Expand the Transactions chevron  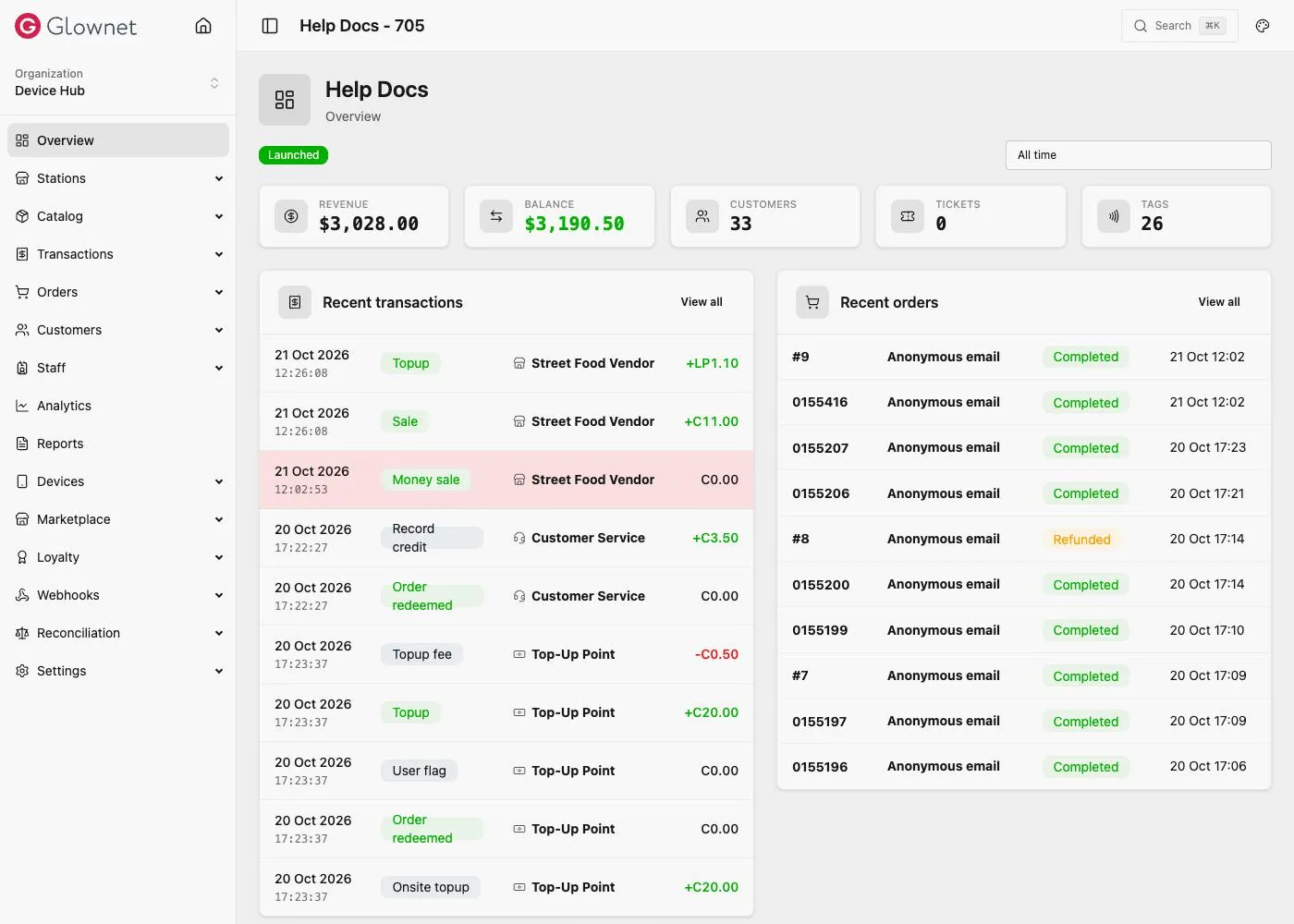click(219, 254)
